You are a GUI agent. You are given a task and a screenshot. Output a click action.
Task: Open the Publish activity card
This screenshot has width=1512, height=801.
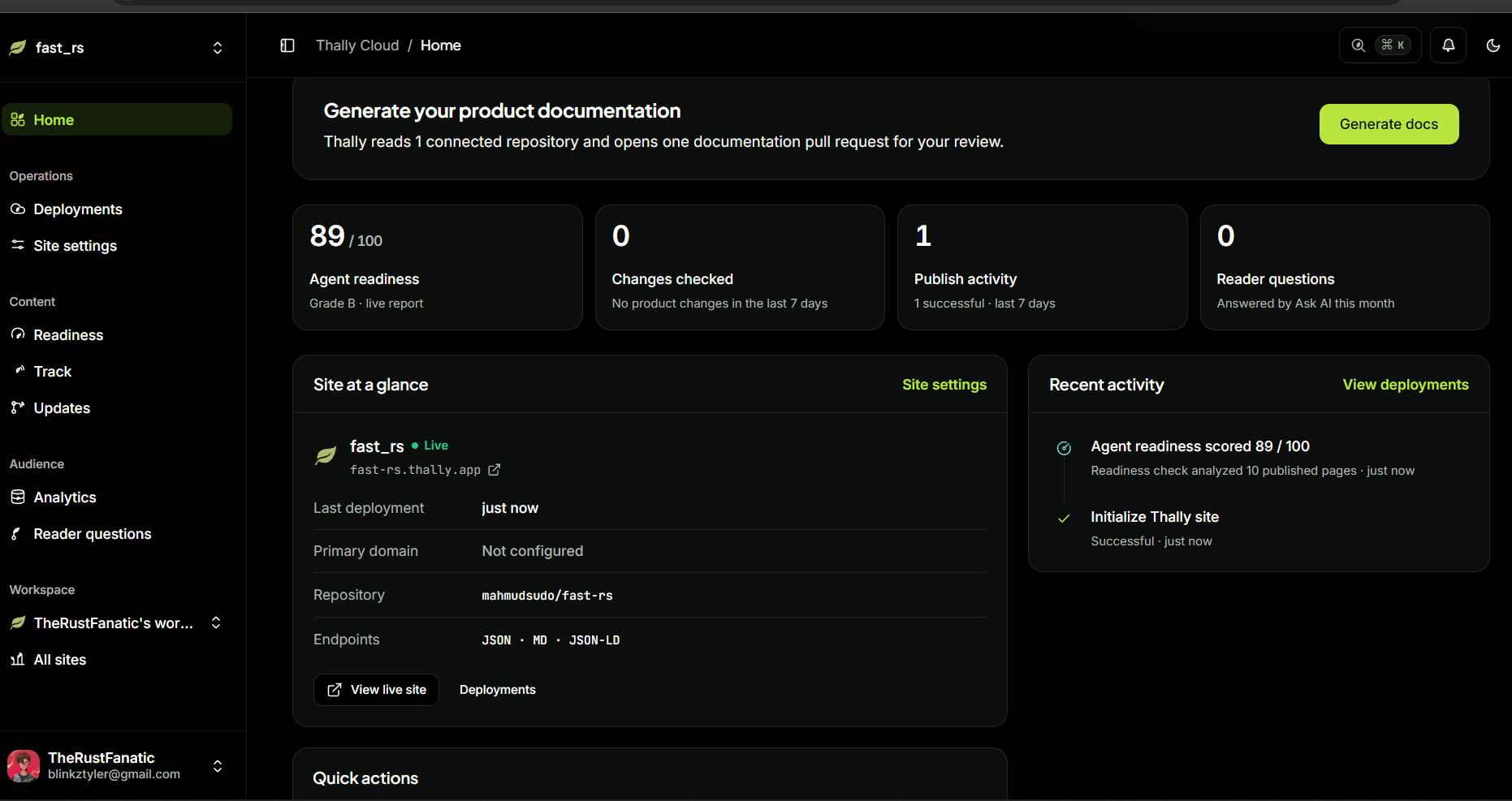click(1043, 267)
